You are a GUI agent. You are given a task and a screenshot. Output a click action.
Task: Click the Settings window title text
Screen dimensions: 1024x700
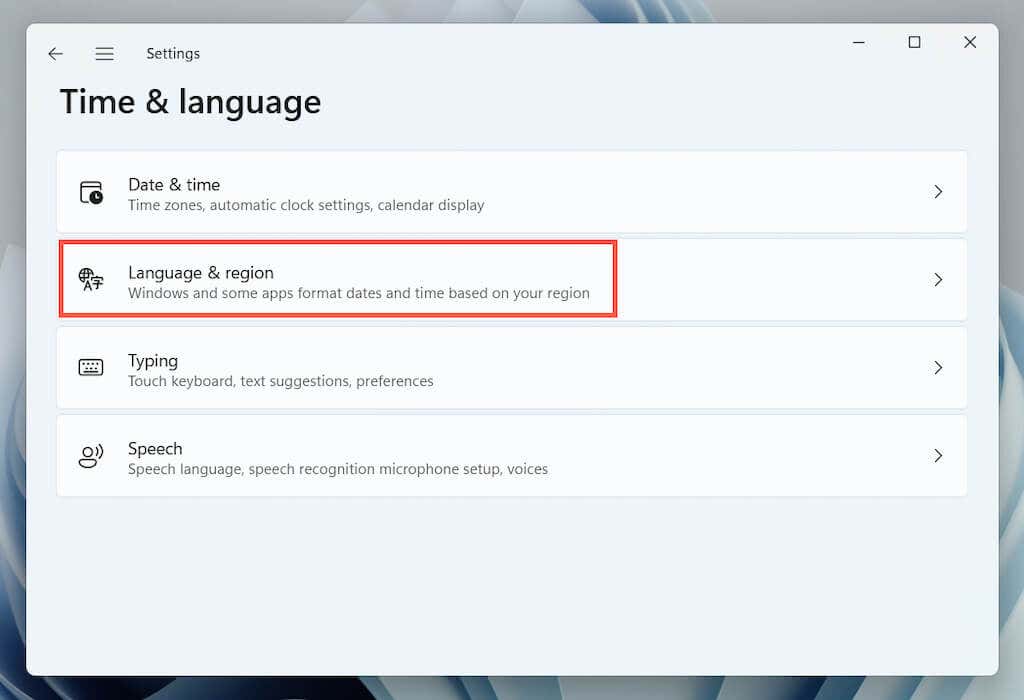[173, 54]
